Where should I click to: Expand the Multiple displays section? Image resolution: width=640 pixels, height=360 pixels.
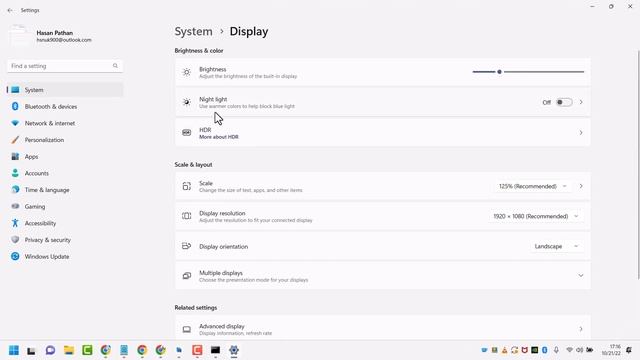(580, 276)
